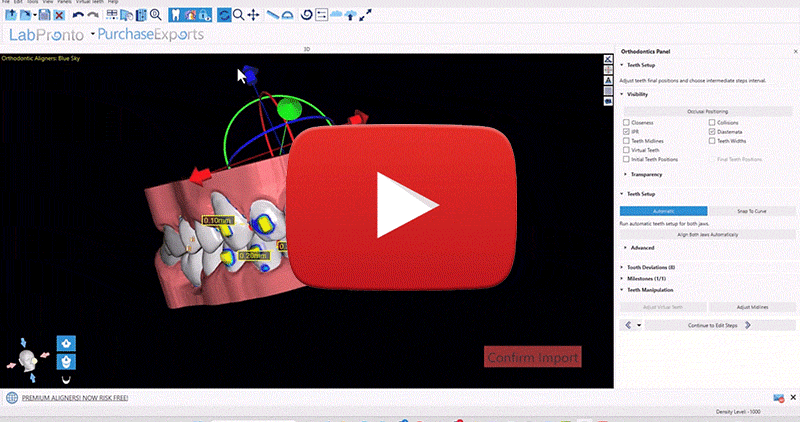
Task: Click Continue to Edit Steps
Action: pos(719,326)
